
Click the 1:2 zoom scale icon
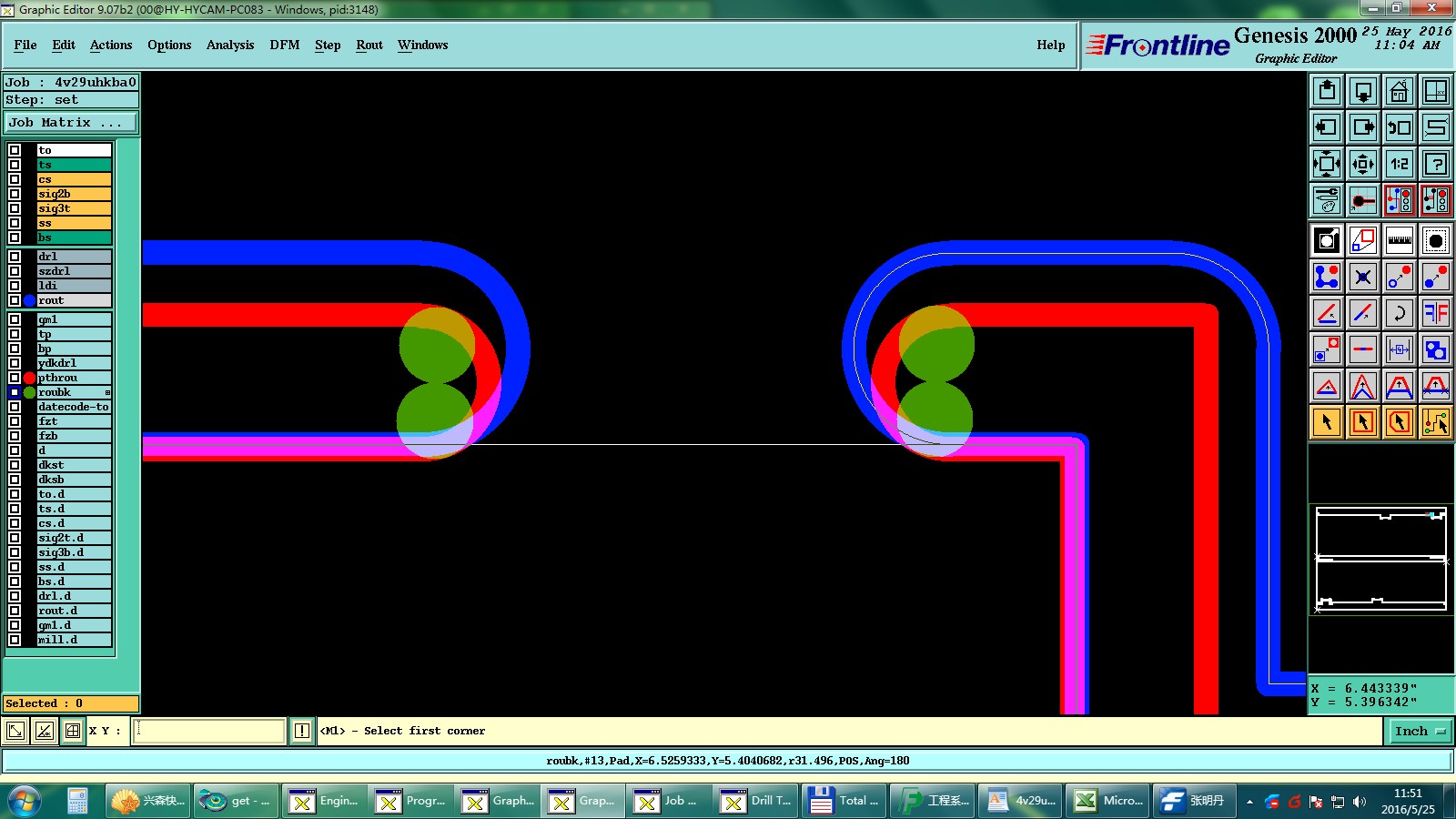(x=1400, y=164)
